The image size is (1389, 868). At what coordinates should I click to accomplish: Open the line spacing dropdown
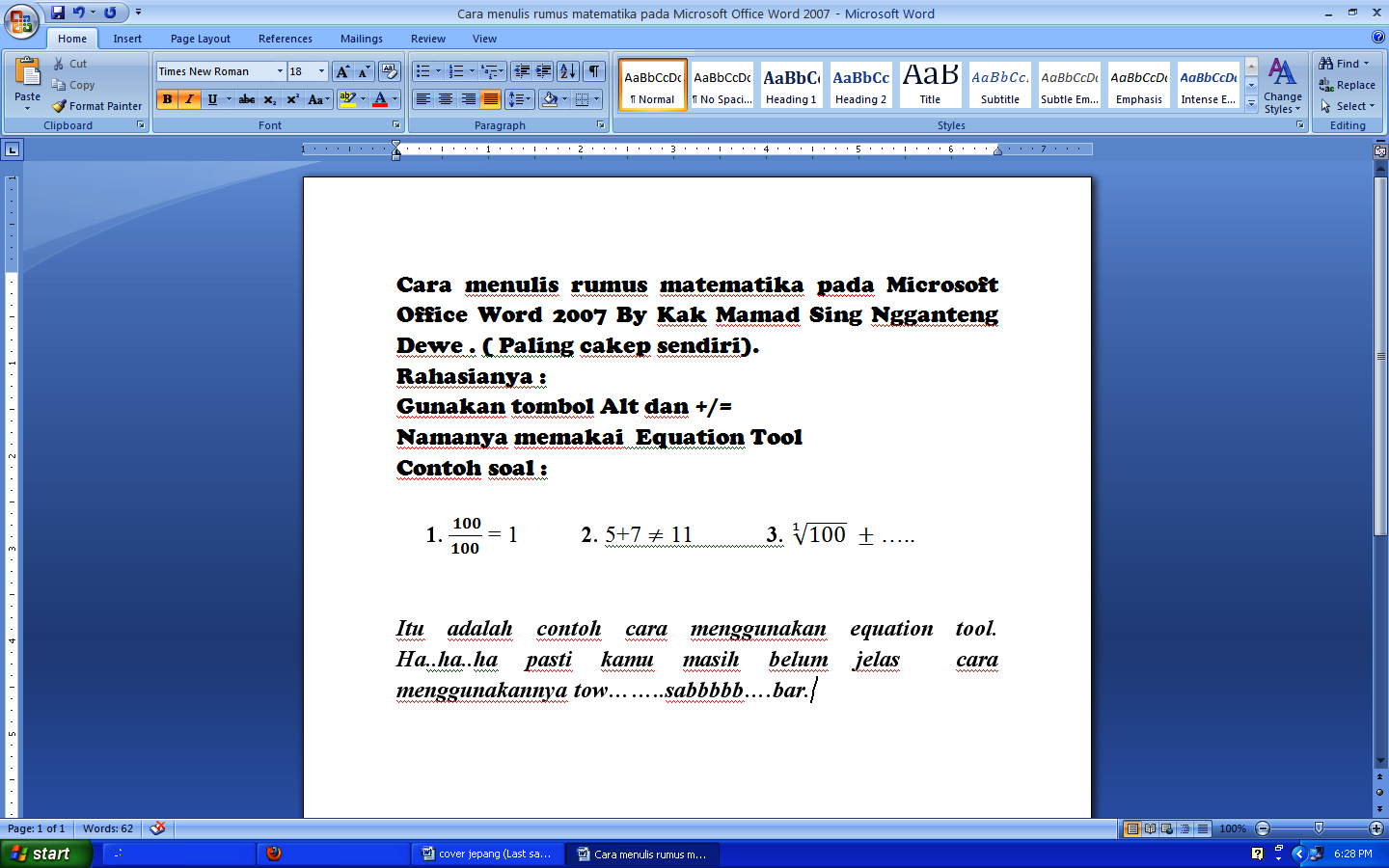pos(520,99)
